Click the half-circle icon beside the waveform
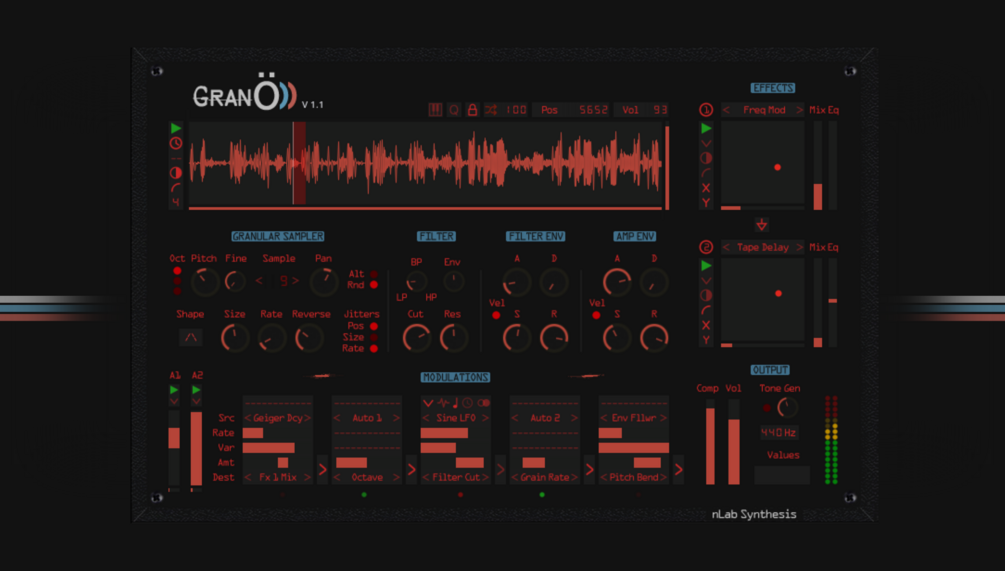Image resolution: width=1005 pixels, height=571 pixels. click(176, 172)
